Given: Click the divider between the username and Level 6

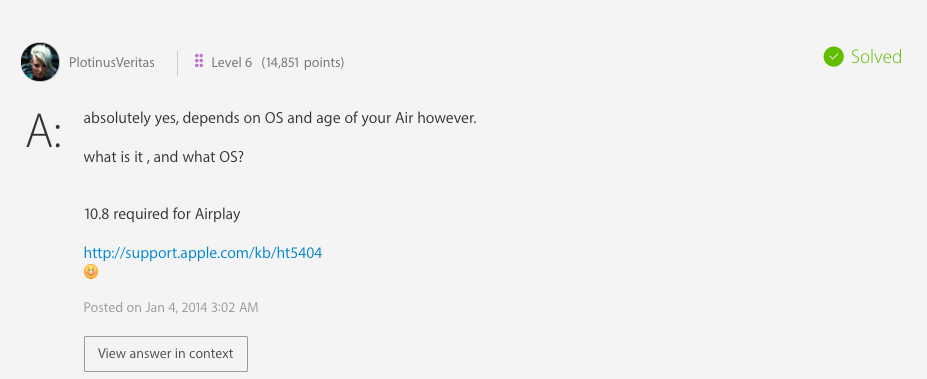Looking at the screenshot, I should tap(177, 63).
